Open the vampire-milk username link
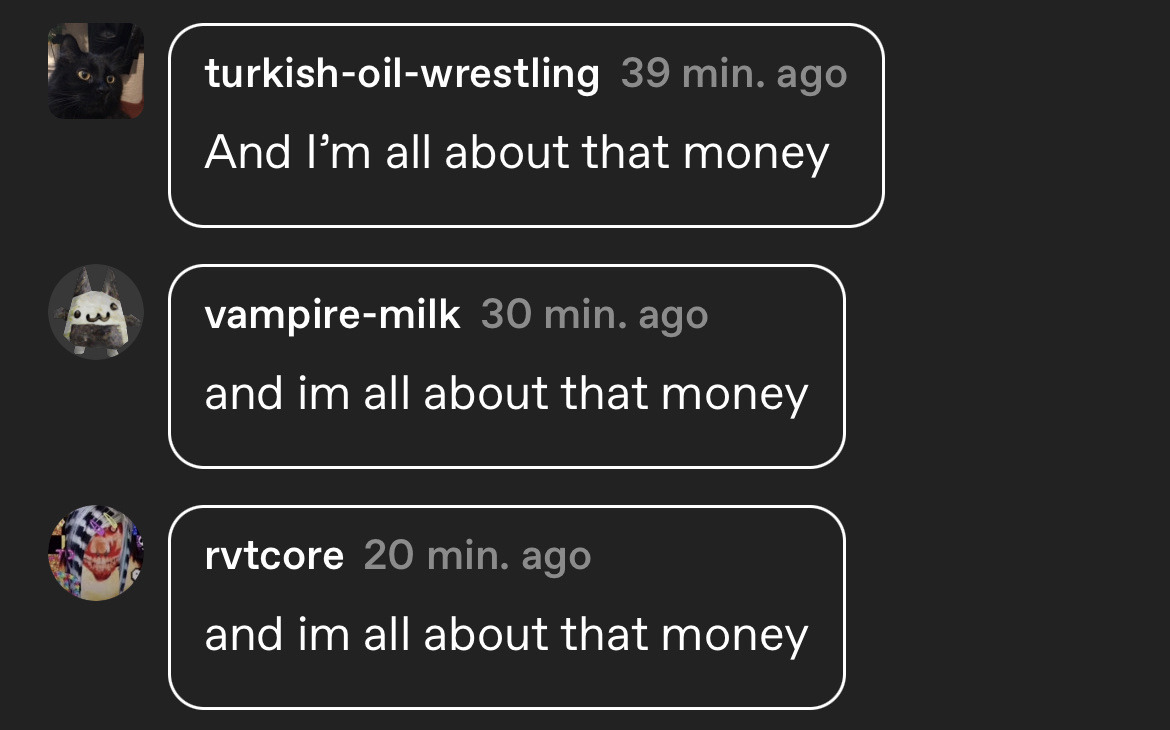The width and height of the screenshot is (1170, 730). tap(333, 315)
